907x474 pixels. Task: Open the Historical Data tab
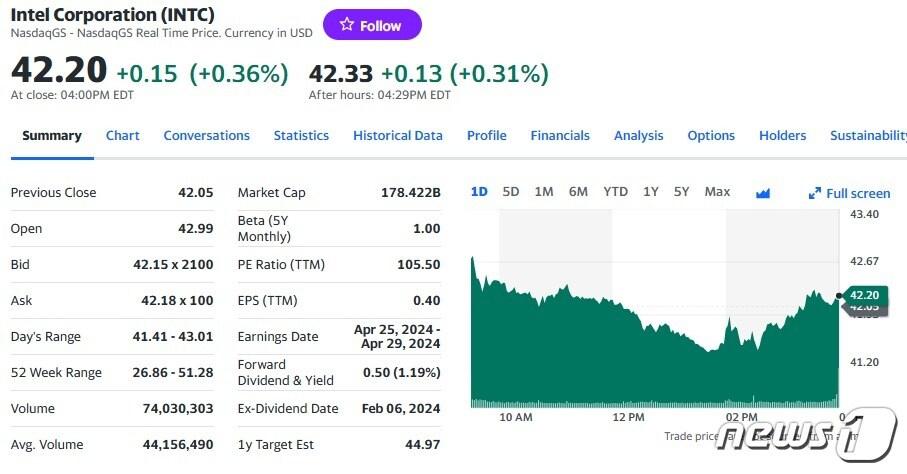(397, 136)
